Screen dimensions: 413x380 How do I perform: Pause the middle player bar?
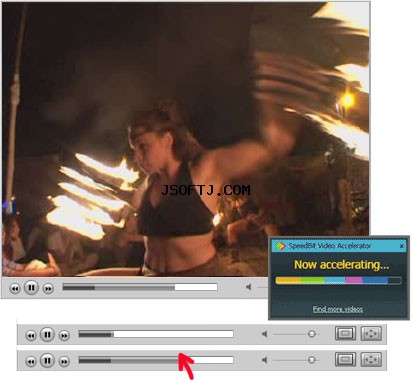click(x=47, y=334)
